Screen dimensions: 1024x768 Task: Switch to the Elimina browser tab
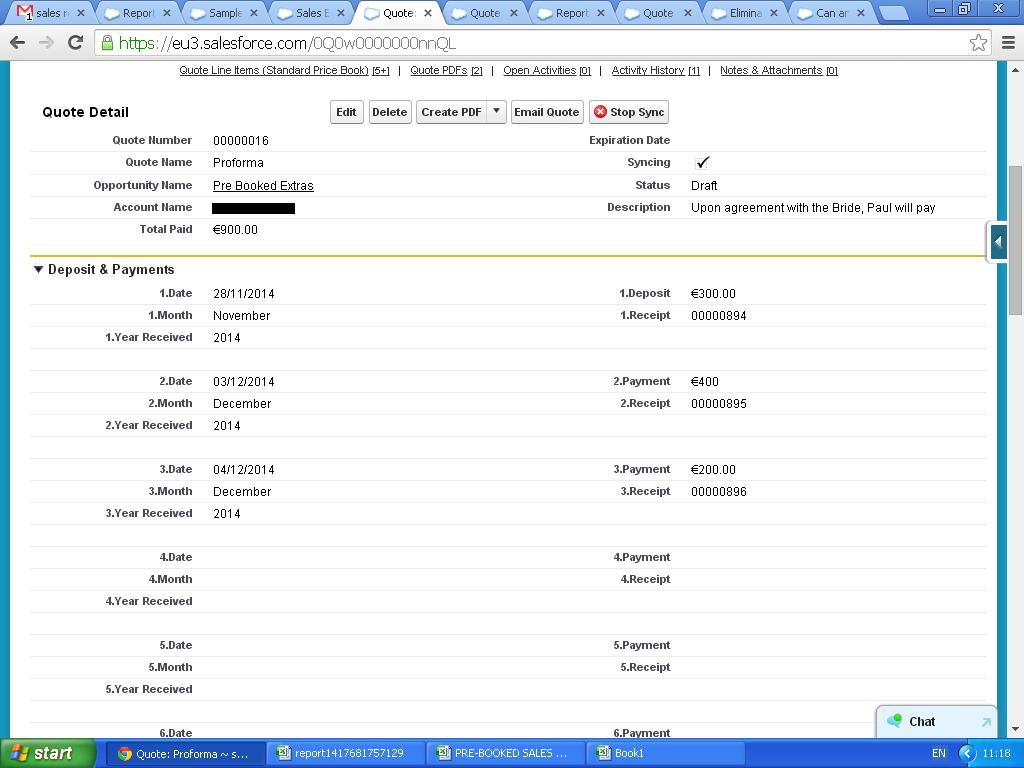click(745, 13)
